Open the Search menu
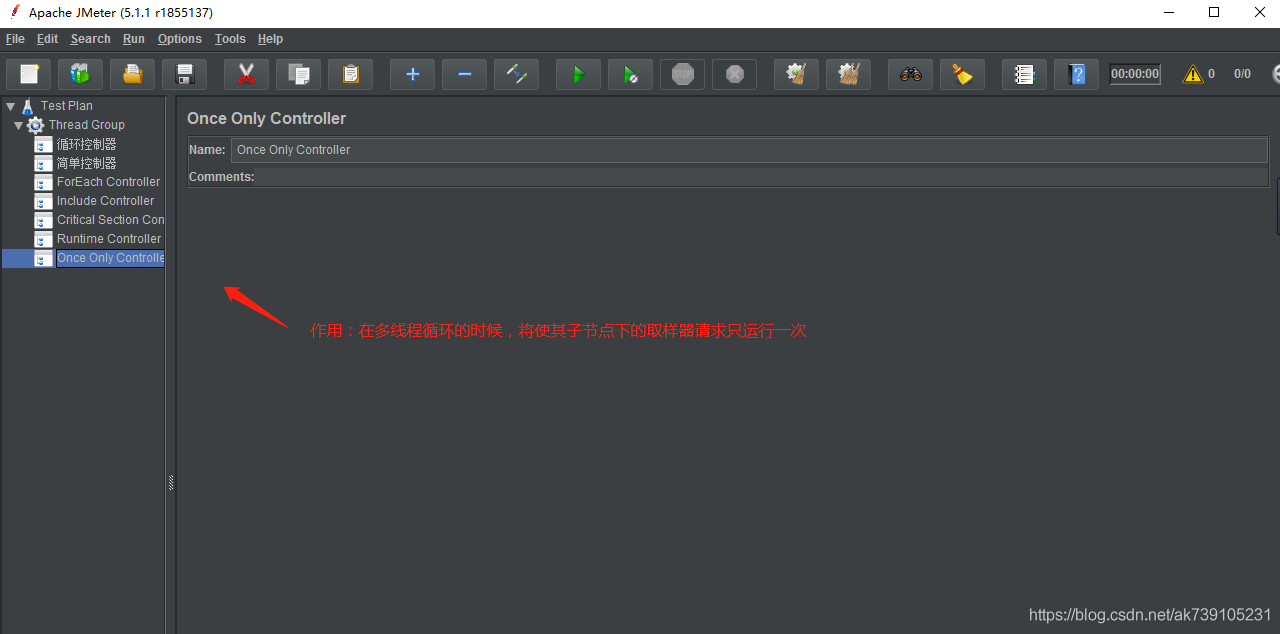This screenshot has width=1280, height=634. click(x=90, y=39)
